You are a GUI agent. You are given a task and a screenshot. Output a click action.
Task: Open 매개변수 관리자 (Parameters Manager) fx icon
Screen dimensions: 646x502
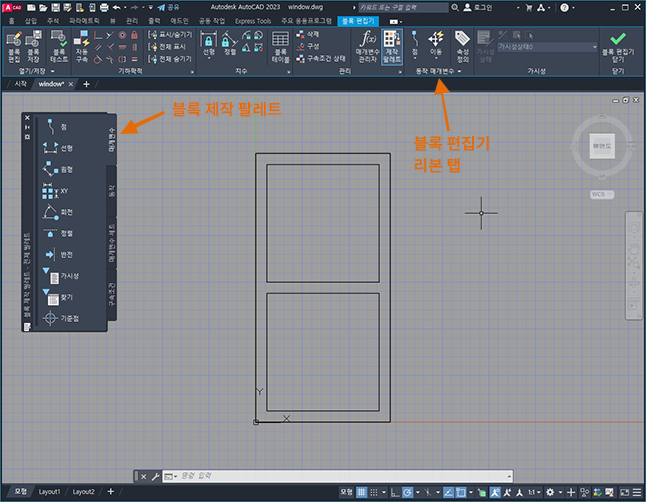pyautogui.click(x=367, y=47)
